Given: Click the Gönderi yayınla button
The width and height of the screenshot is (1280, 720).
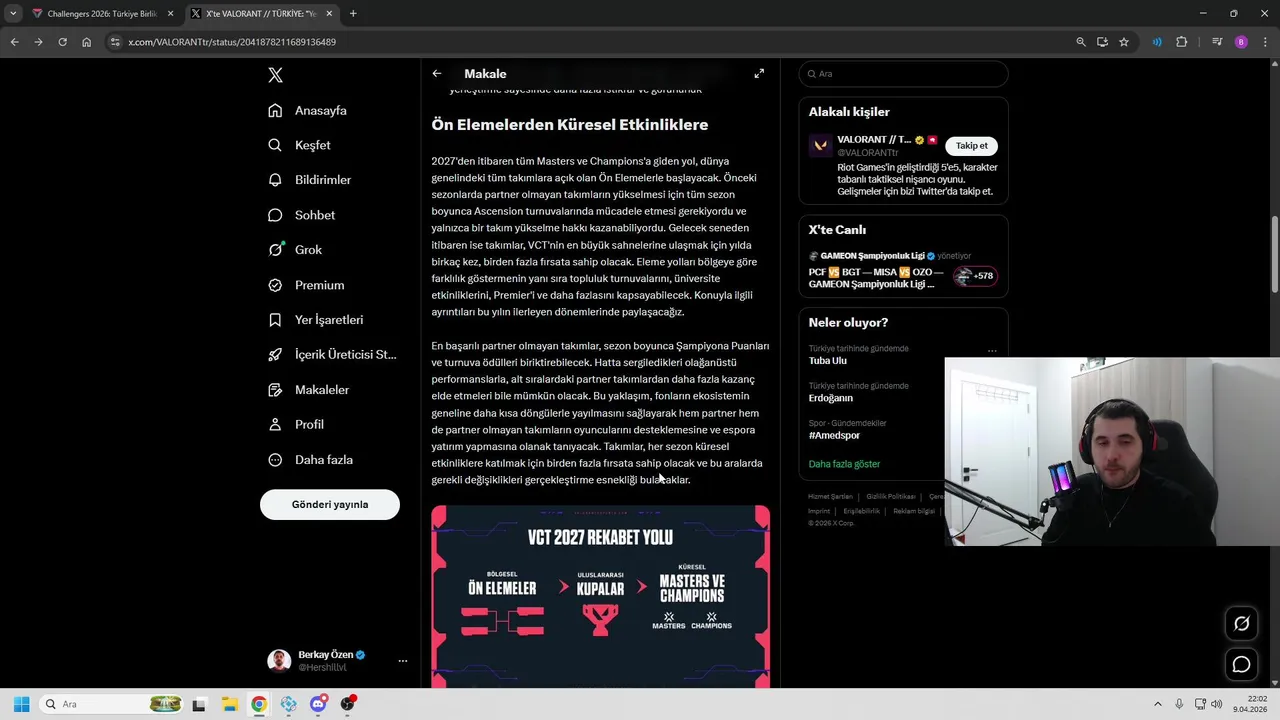Looking at the screenshot, I should click(330, 505).
